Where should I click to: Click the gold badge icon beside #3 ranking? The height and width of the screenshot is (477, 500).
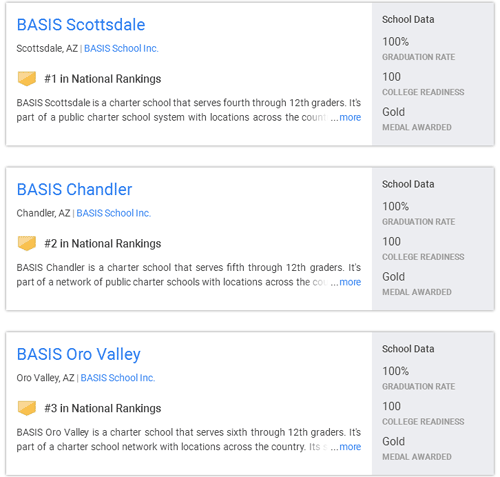[x=27, y=408]
